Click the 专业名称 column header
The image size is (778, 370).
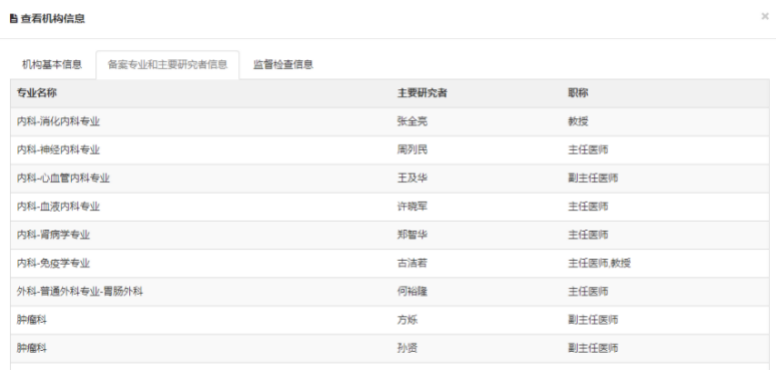point(37,93)
